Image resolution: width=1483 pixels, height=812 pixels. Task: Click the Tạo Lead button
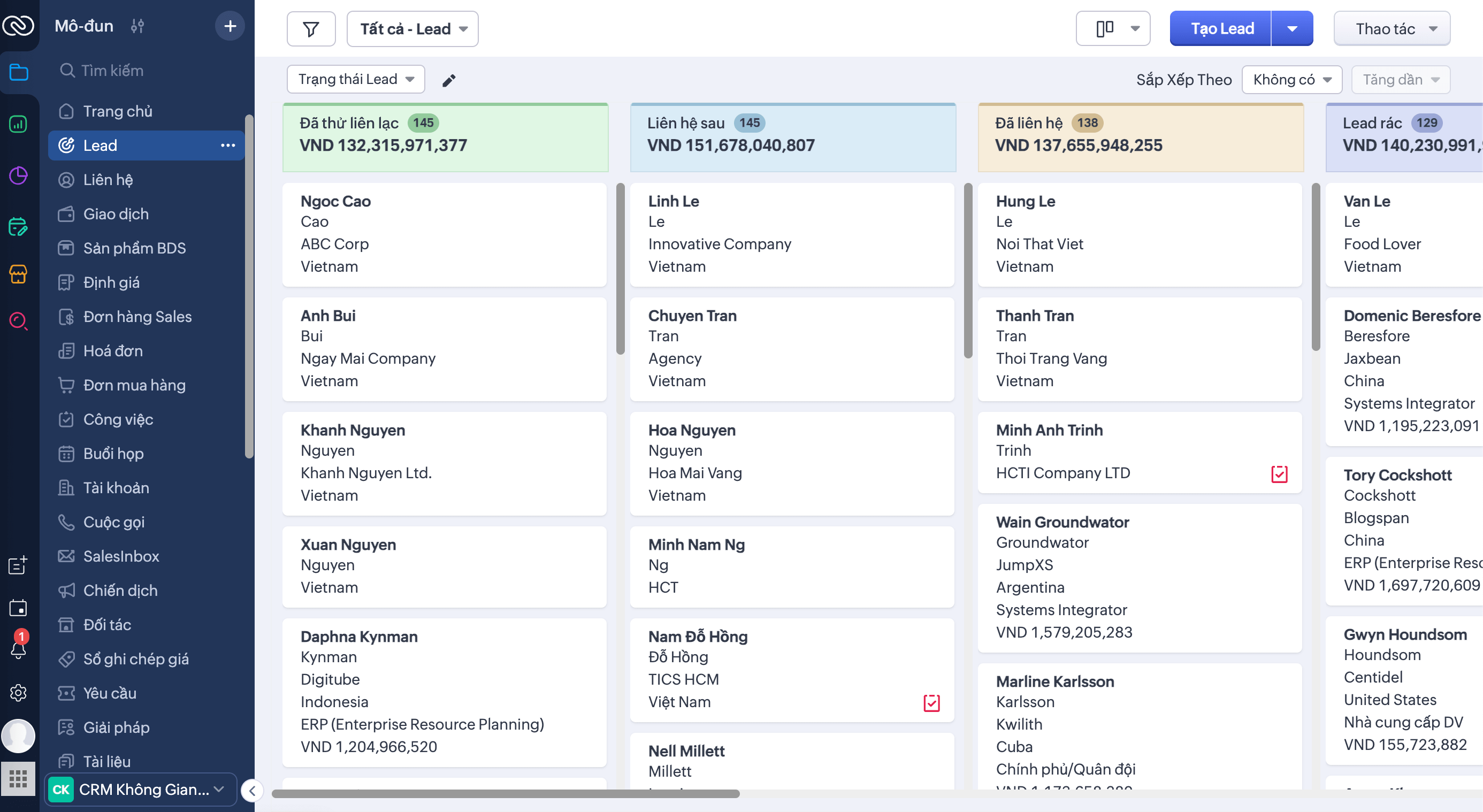1220,29
